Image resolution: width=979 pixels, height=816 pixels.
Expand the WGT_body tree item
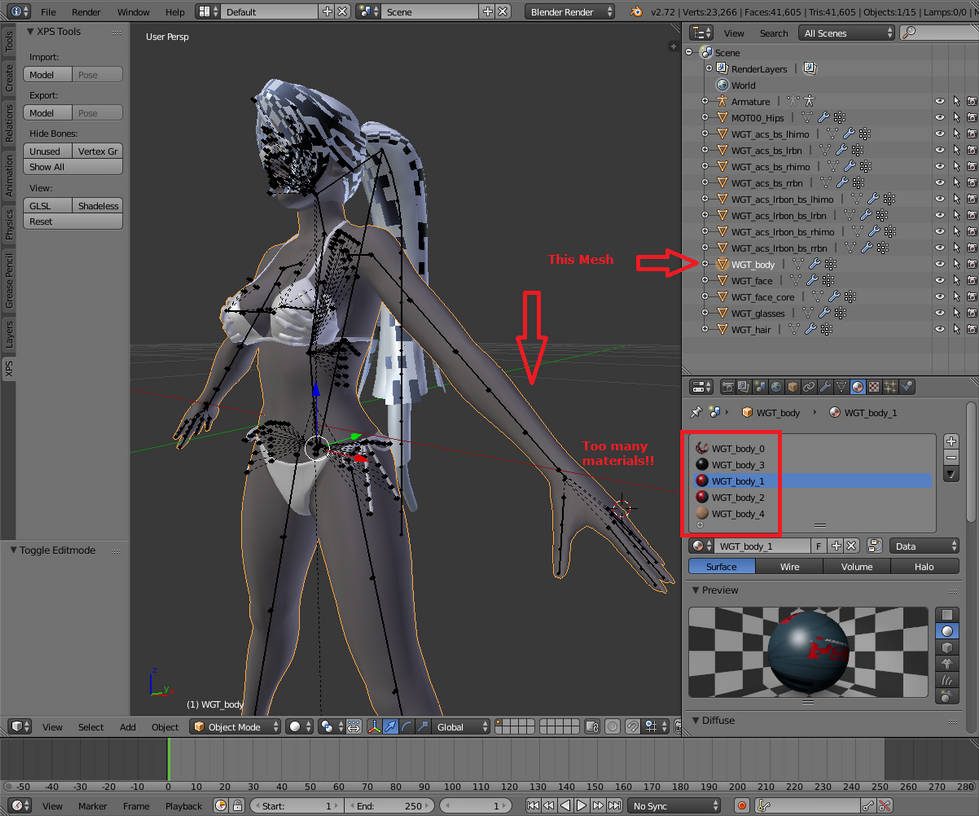point(705,264)
